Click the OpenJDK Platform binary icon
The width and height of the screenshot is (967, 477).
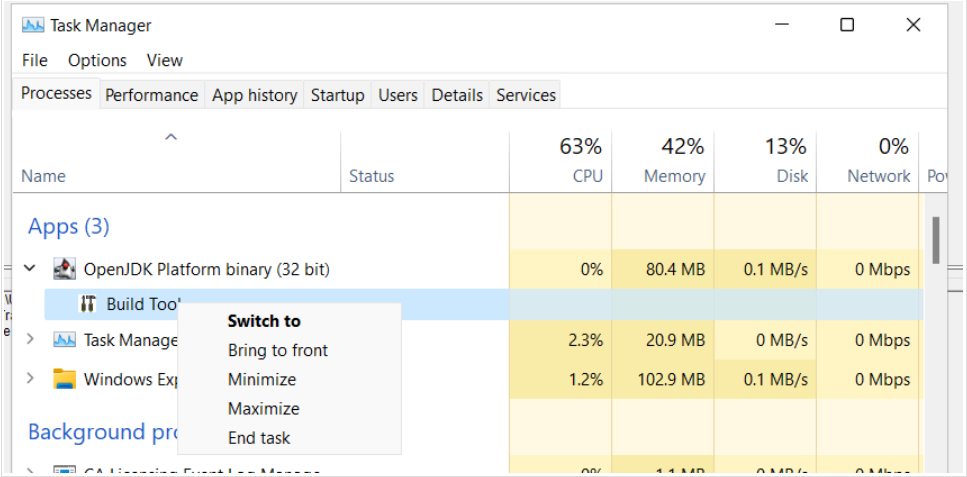pos(65,269)
